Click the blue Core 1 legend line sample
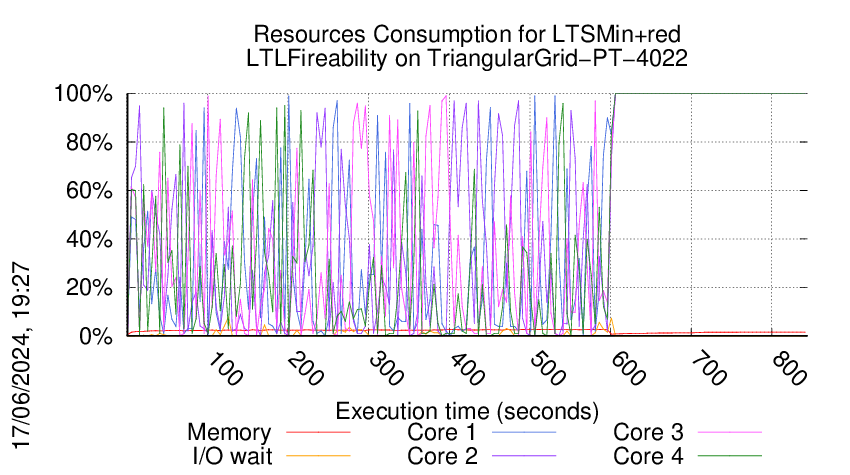850x475 pixels. coord(524,432)
